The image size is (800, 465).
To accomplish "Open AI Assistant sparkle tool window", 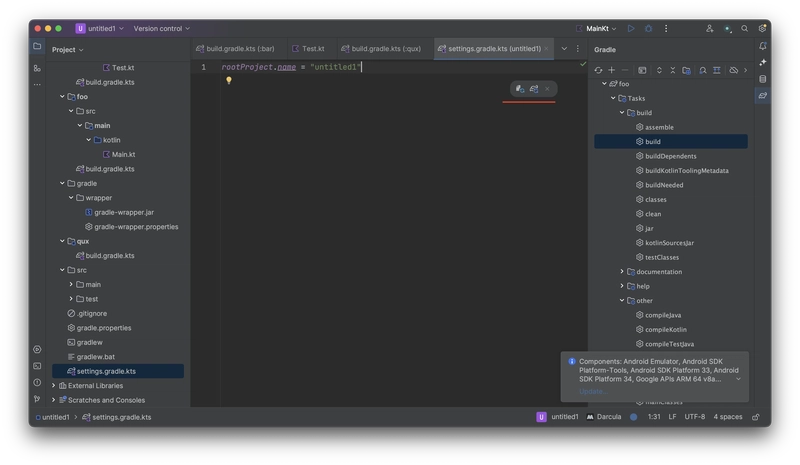I will pos(763,62).
